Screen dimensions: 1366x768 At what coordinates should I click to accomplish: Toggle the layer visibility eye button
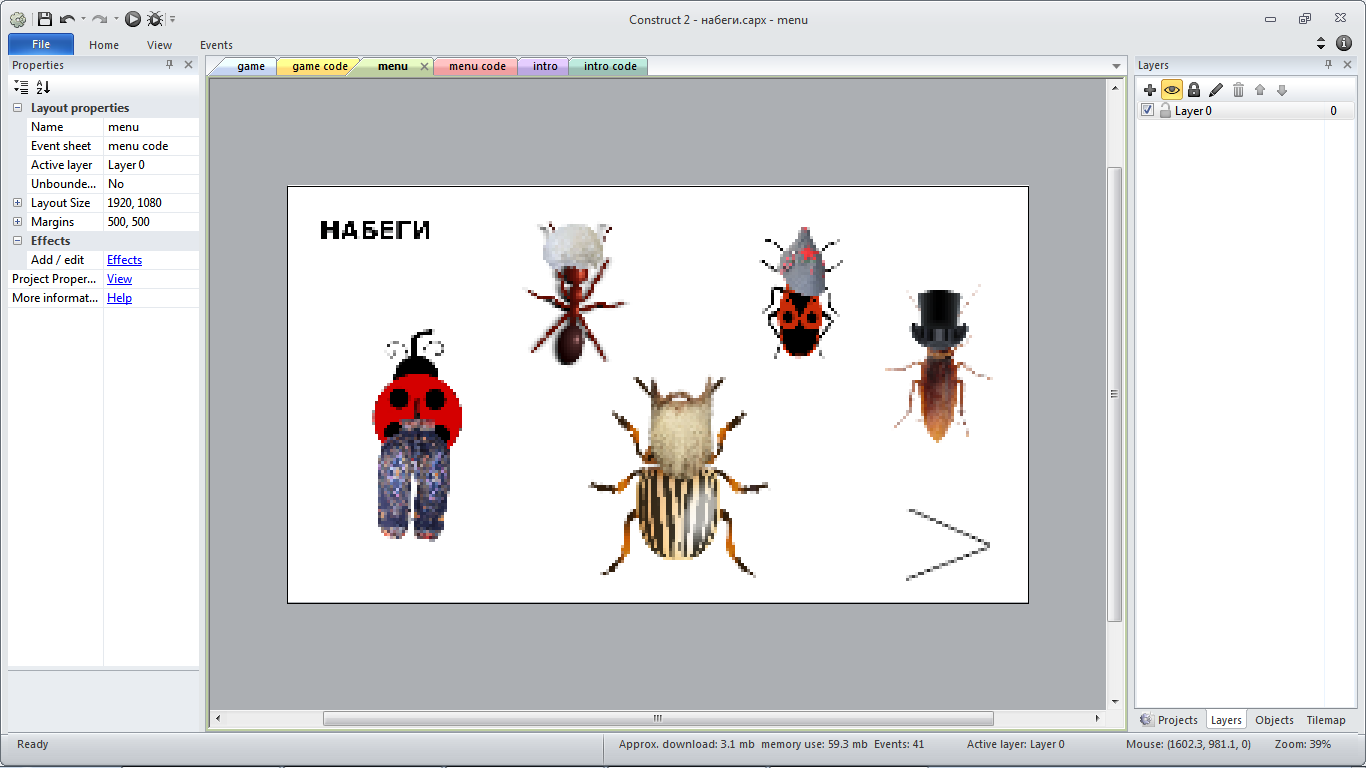click(x=1172, y=90)
